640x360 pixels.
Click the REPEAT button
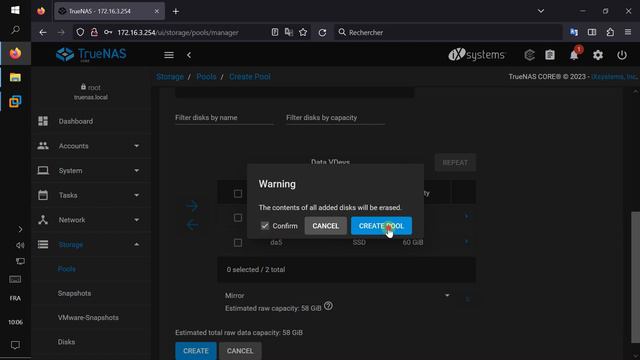[x=455, y=163]
